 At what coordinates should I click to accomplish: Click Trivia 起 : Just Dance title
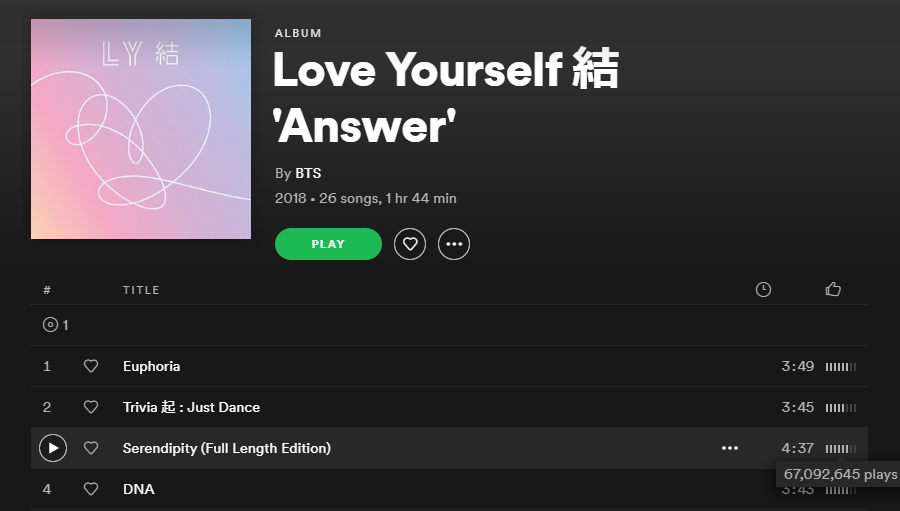click(191, 407)
